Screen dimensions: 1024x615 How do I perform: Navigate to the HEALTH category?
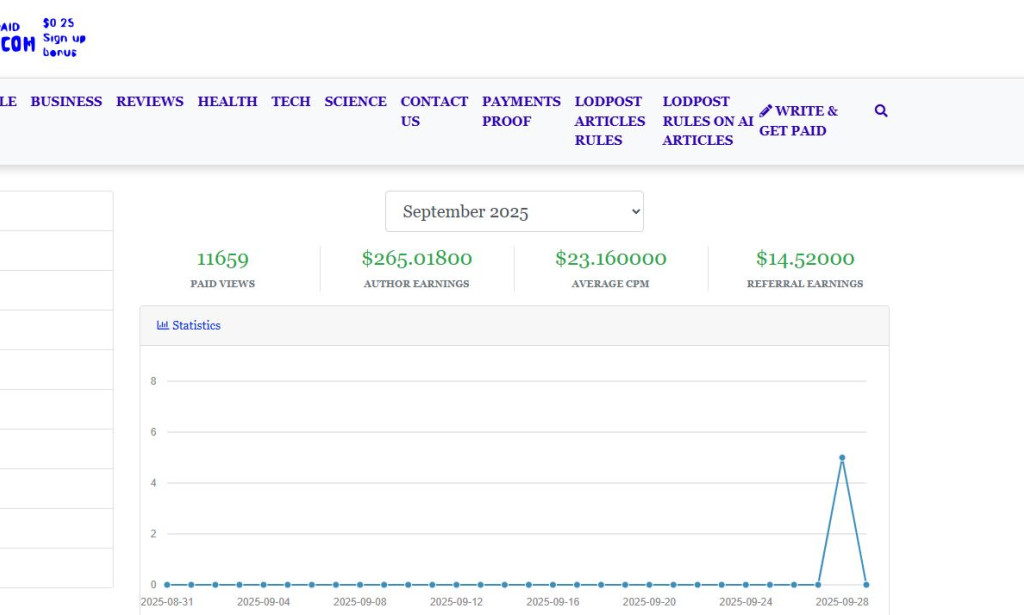tap(227, 101)
